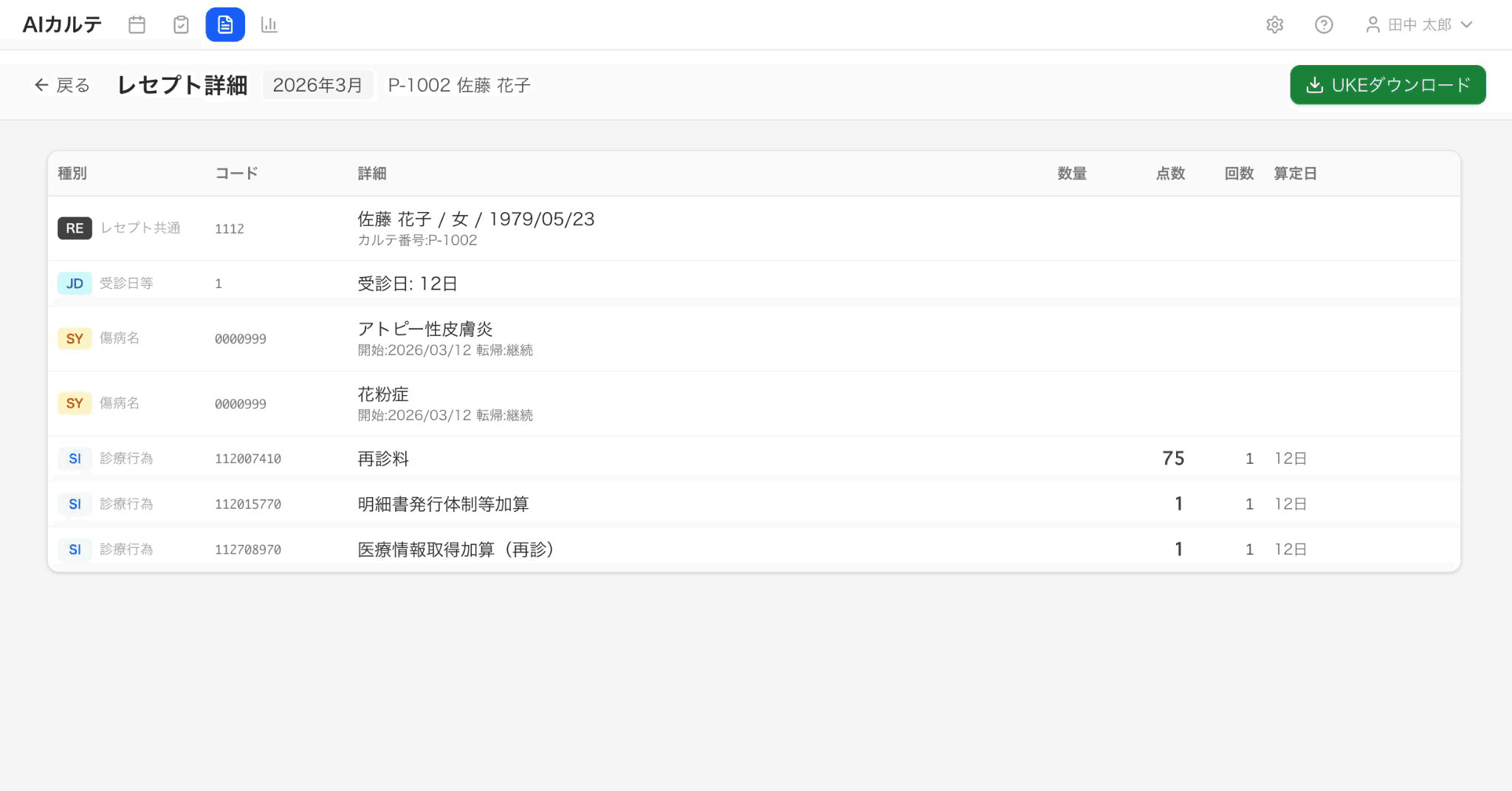Click the user profile avatar icon

coord(1372,25)
